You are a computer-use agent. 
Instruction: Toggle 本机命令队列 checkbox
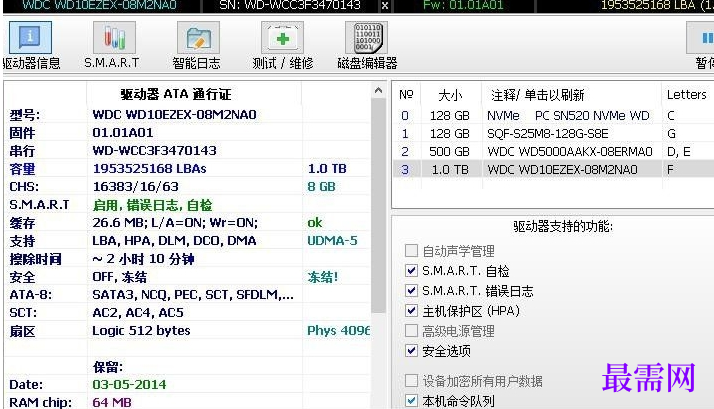[x=411, y=400]
